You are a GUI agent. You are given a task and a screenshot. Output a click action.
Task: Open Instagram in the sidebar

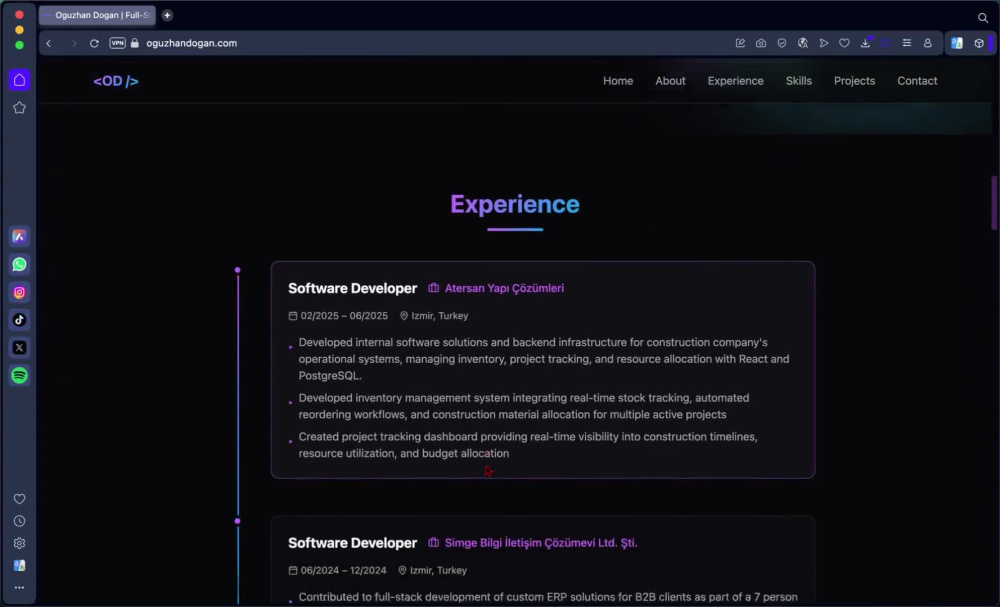click(x=20, y=292)
